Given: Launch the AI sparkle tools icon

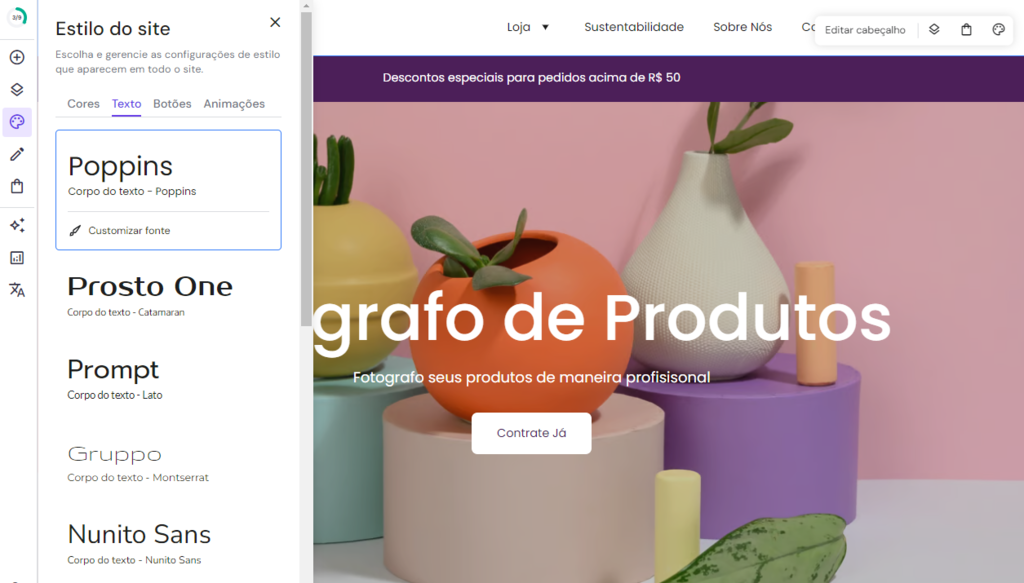Looking at the screenshot, I should click(x=17, y=225).
